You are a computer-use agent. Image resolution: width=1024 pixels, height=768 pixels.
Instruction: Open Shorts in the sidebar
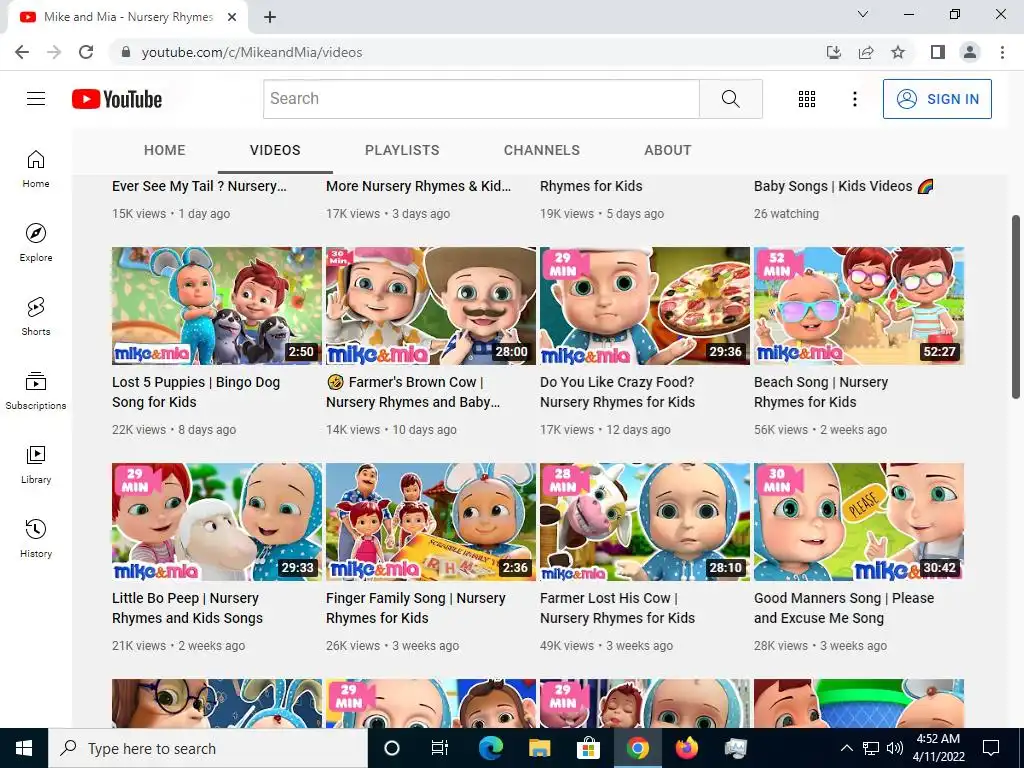[x=36, y=316]
